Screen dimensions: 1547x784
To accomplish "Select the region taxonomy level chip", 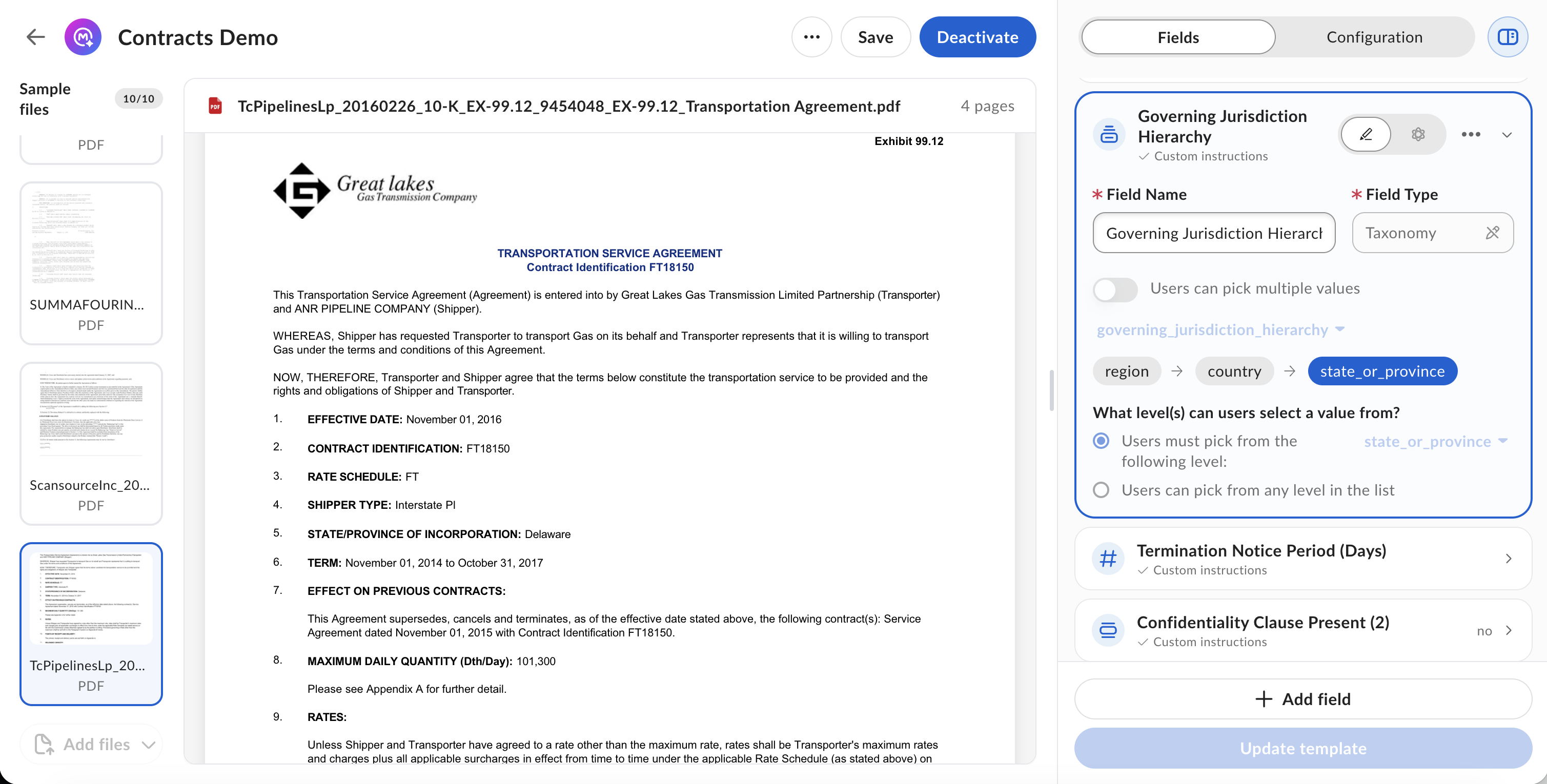I will point(1127,372).
